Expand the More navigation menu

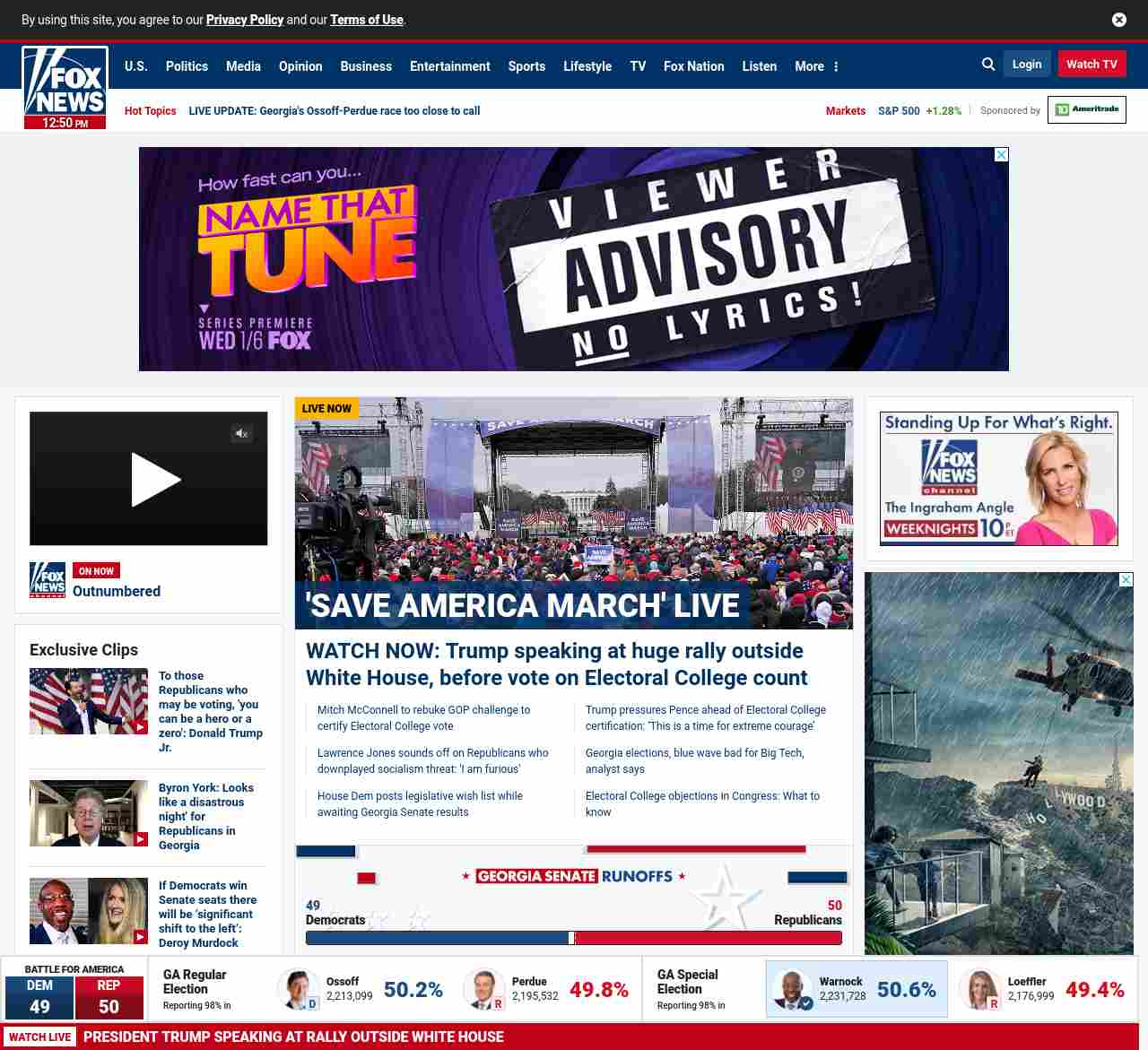pos(816,66)
